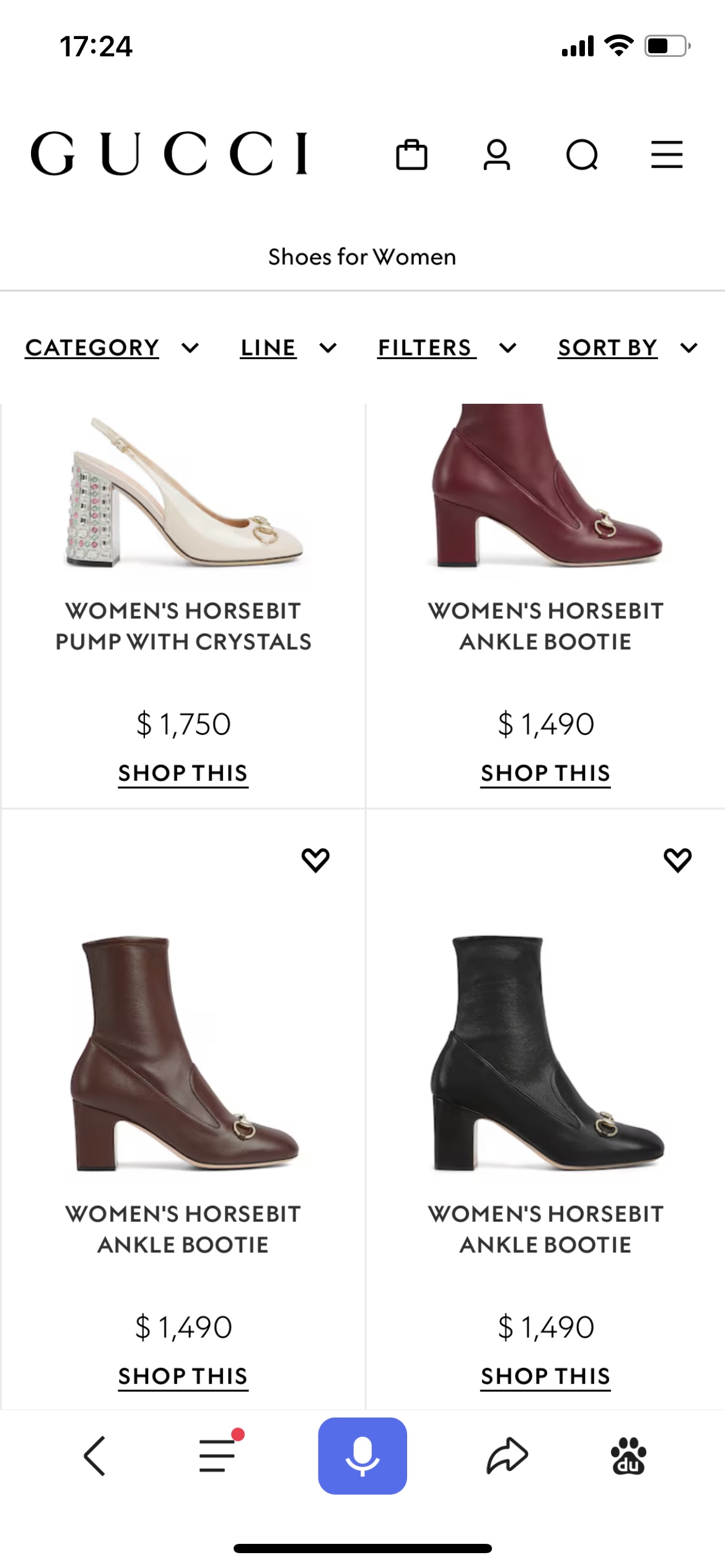Tap the search magnifier icon
Image resolution: width=725 pixels, height=1568 pixels.
coord(582,155)
